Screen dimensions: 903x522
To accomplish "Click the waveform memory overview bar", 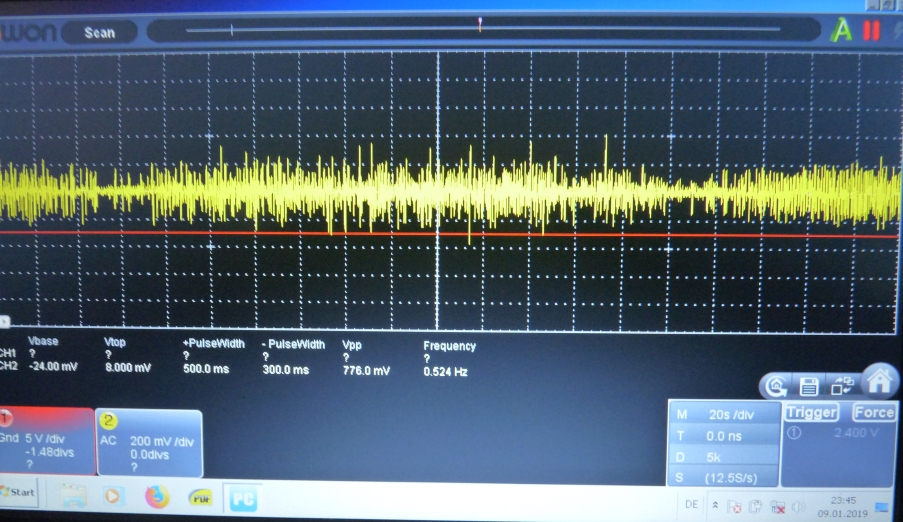I will click(x=483, y=29).
